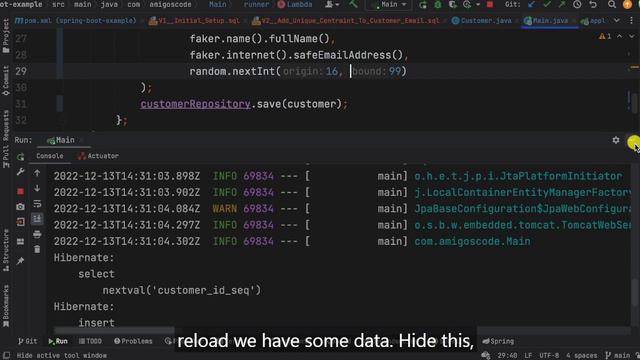640x360 pixels.
Task: Open Bookmarks tool window
Action: coord(6,305)
